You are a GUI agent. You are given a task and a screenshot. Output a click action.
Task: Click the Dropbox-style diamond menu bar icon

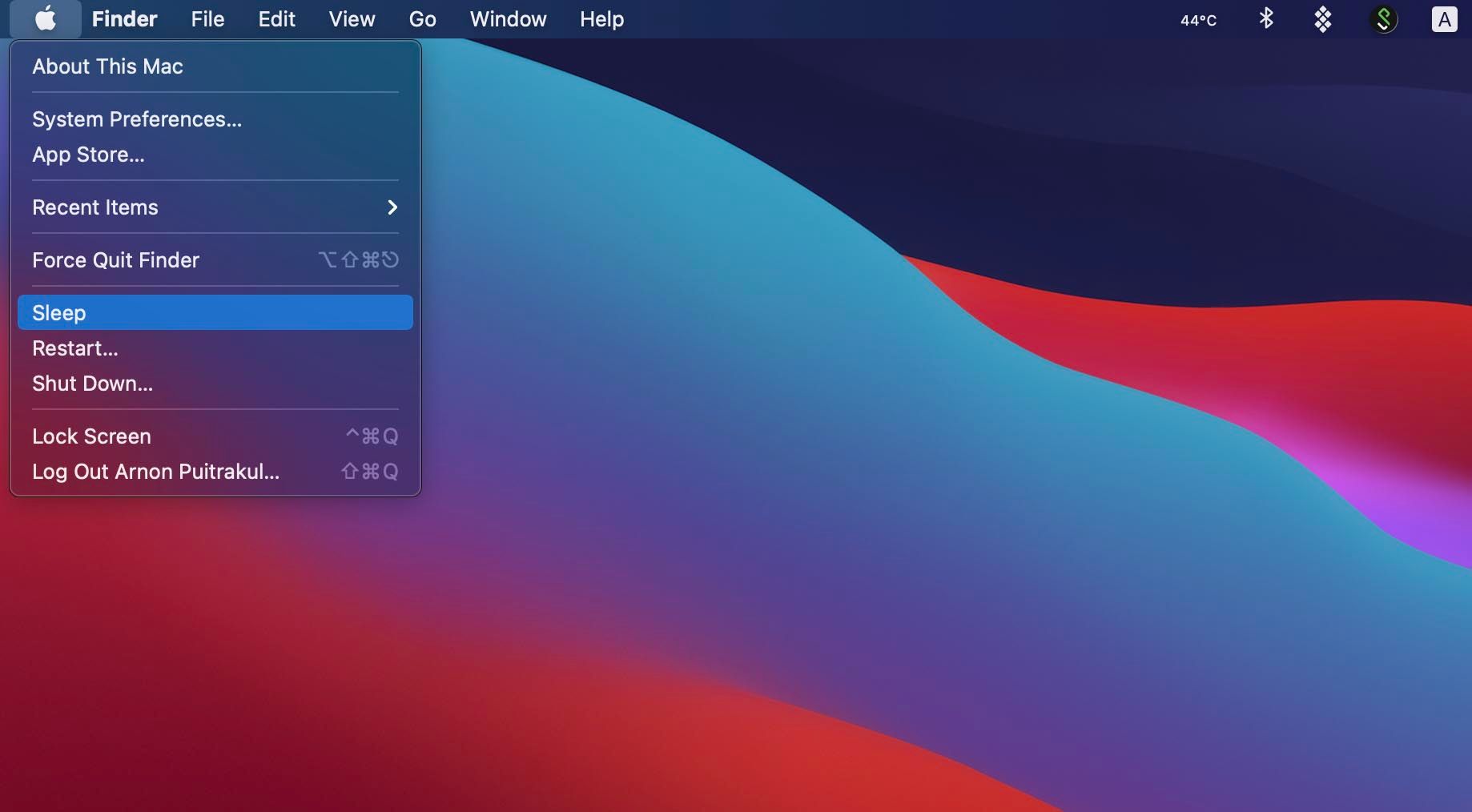coord(1323,19)
